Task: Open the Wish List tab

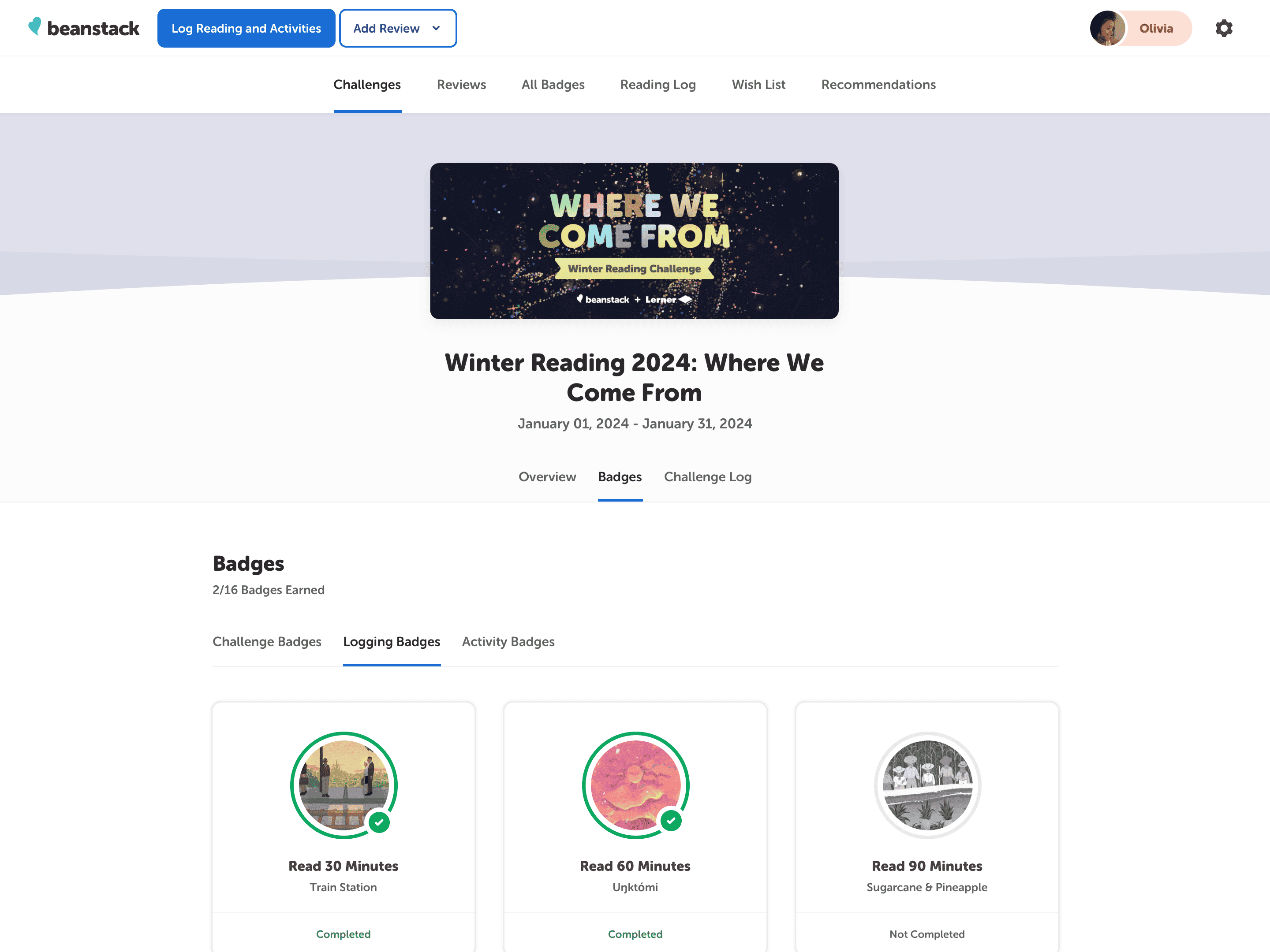Action: (758, 84)
